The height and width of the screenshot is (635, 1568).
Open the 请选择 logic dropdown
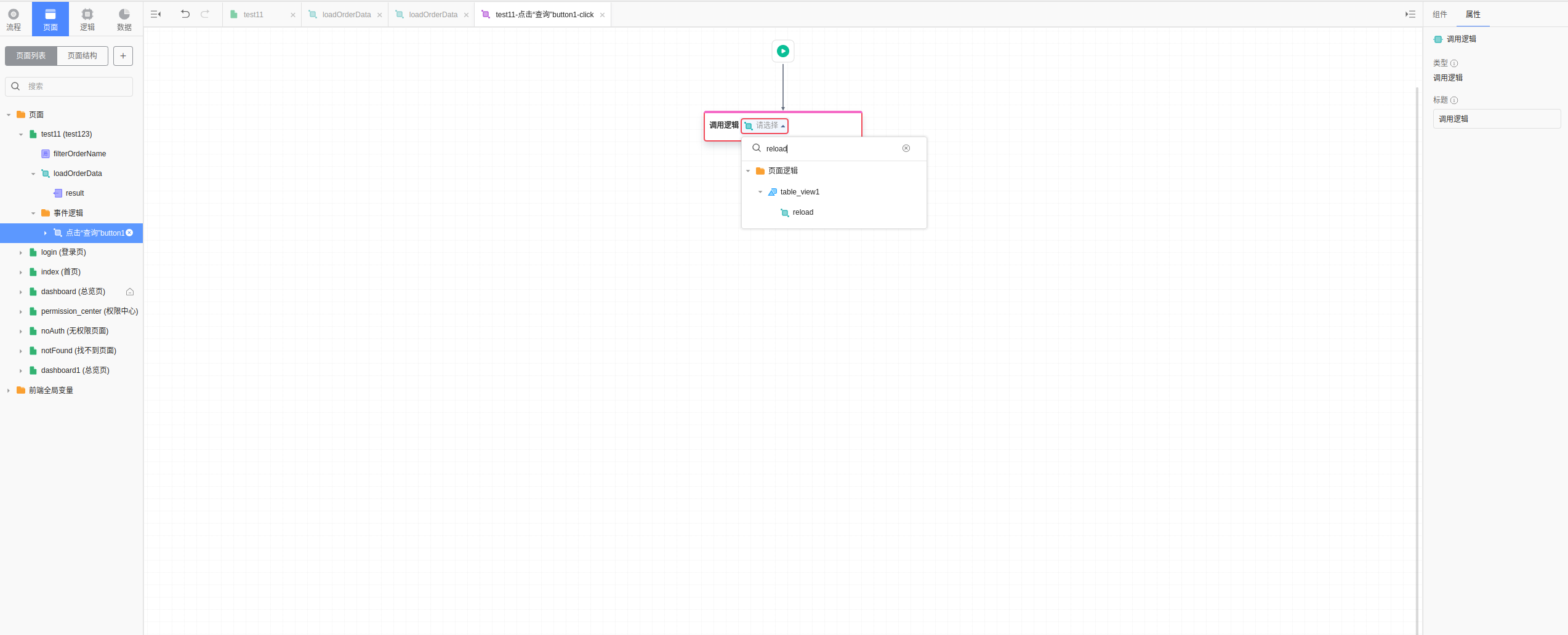pyautogui.click(x=765, y=126)
